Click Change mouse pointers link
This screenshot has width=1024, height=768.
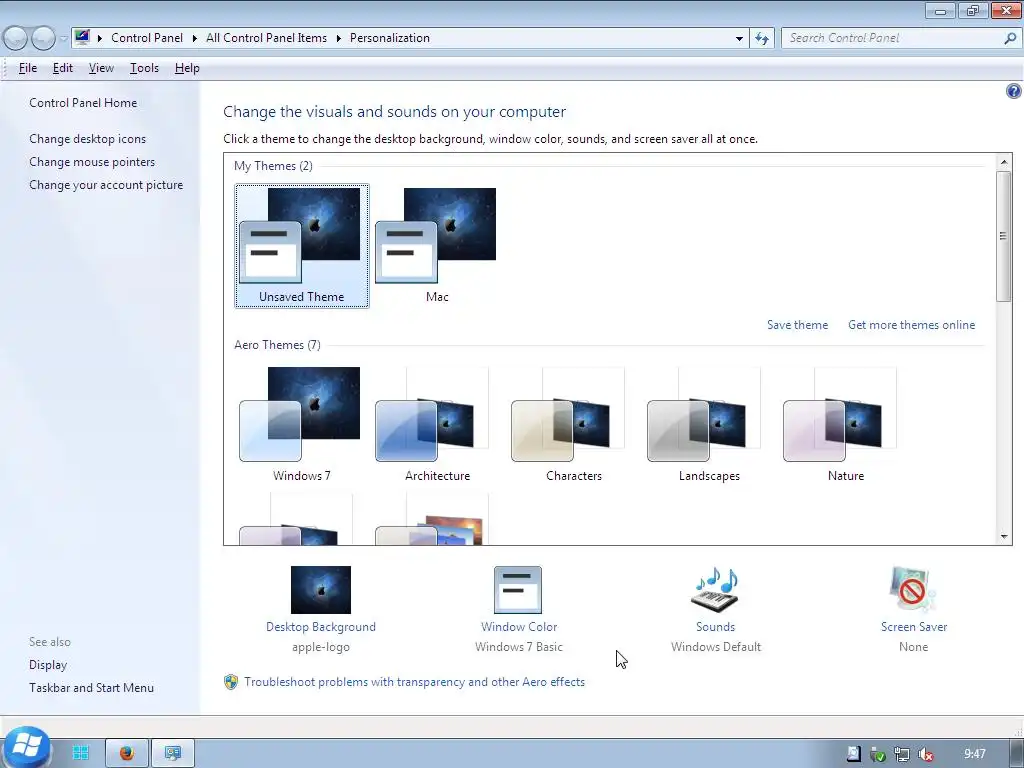click(92, 161)
